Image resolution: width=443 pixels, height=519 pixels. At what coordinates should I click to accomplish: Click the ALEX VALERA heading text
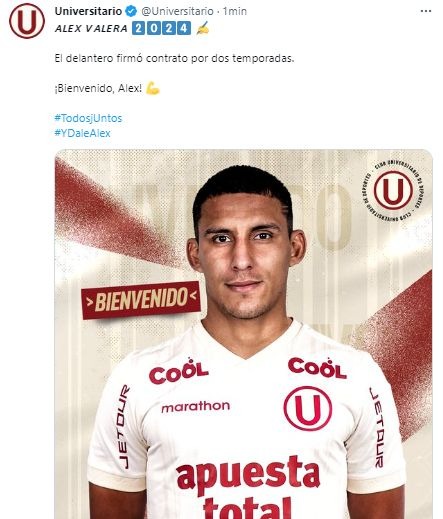click(91, 28)
